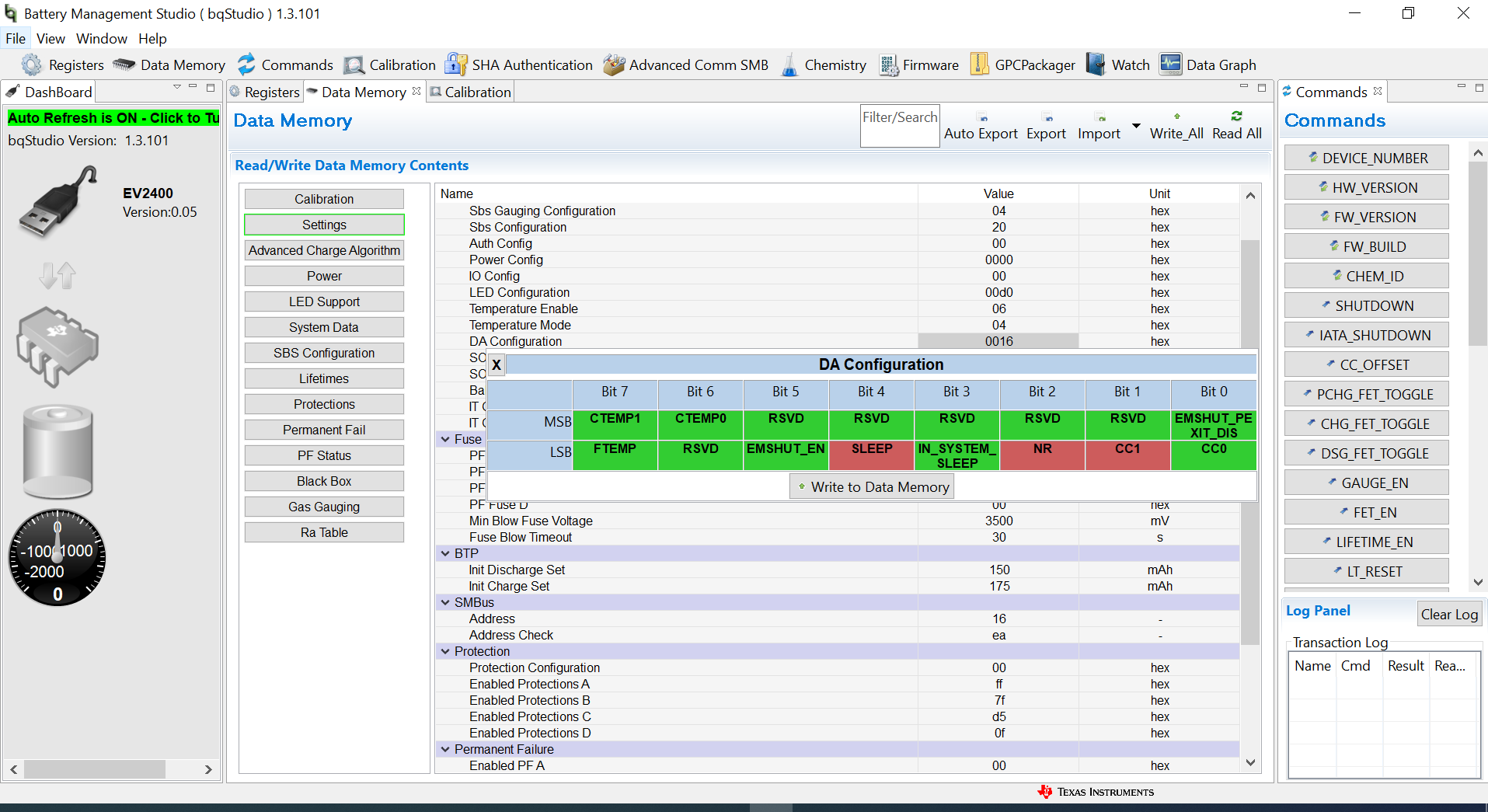Send the SHUTDOWN command
Screen dimensions: 1488x812
click(1367, 305)
